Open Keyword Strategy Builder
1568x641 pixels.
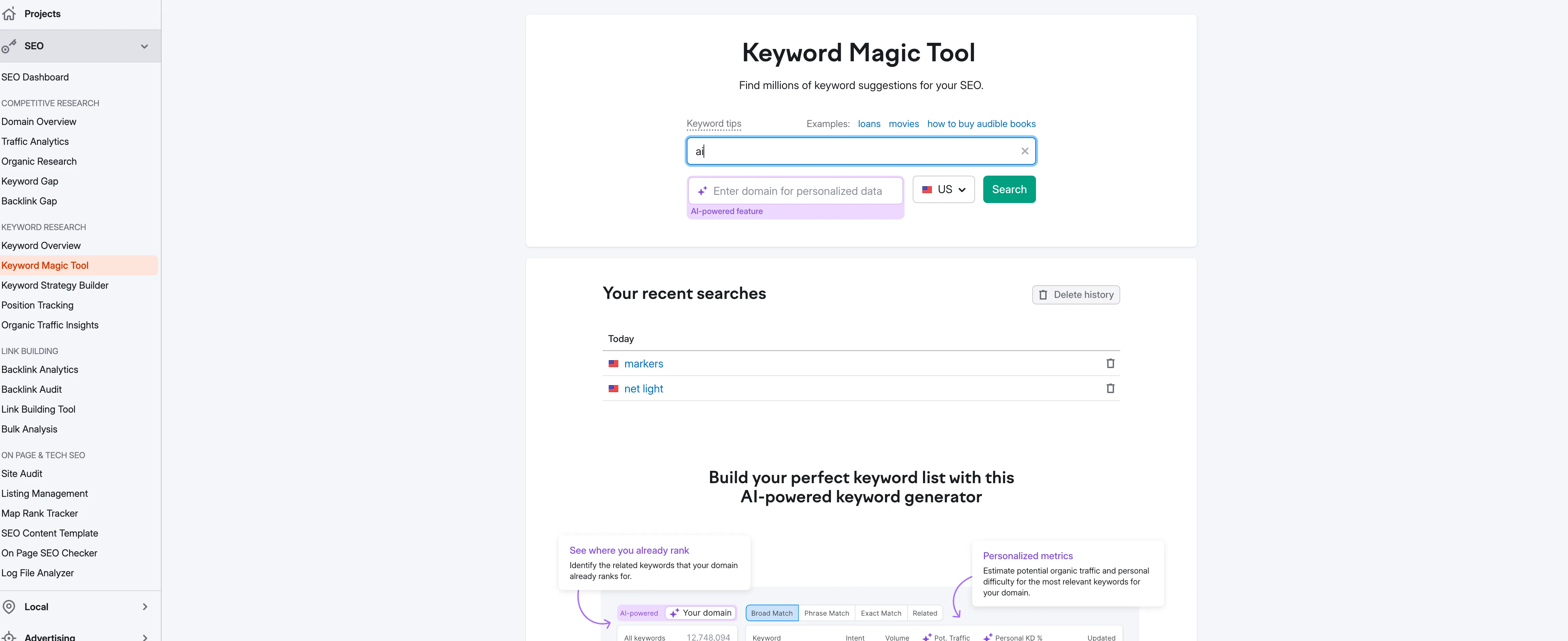[x=55, y=286]
